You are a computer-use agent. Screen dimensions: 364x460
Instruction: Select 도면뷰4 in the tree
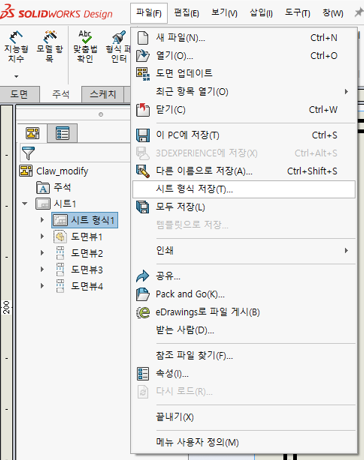(87, 286)
